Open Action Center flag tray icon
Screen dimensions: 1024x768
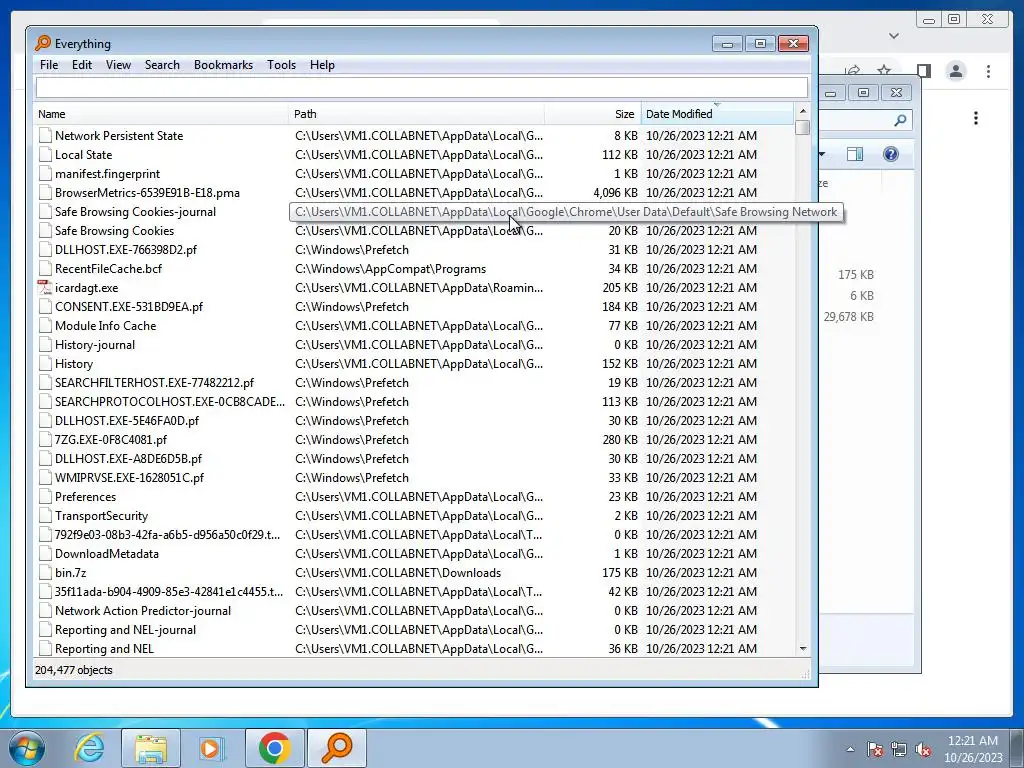875,749
